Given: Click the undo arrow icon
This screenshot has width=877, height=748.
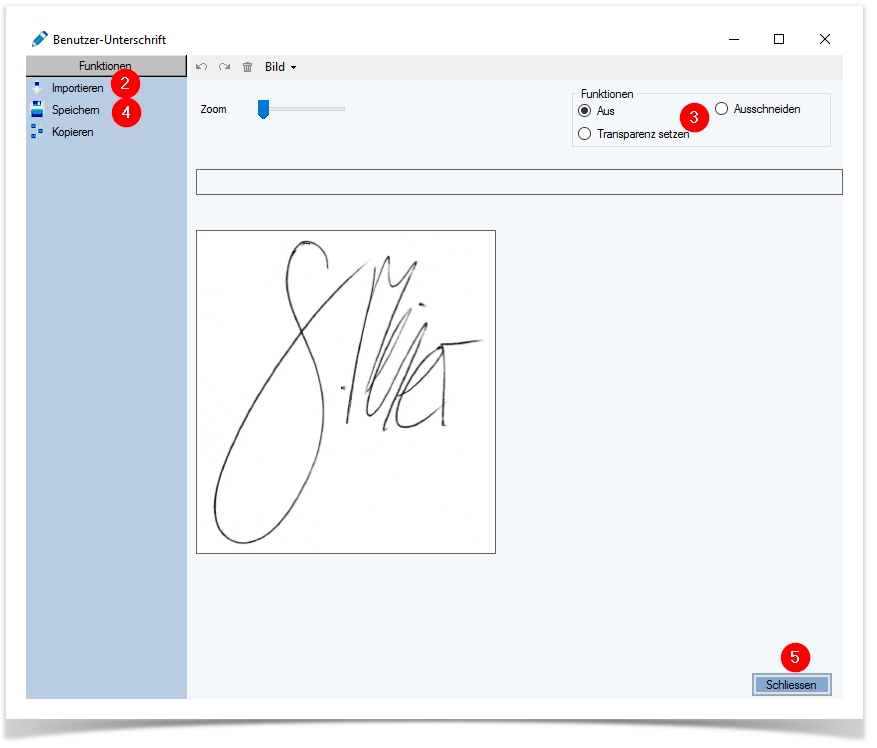Looking at the screenshot, I should tap(202, 67).
